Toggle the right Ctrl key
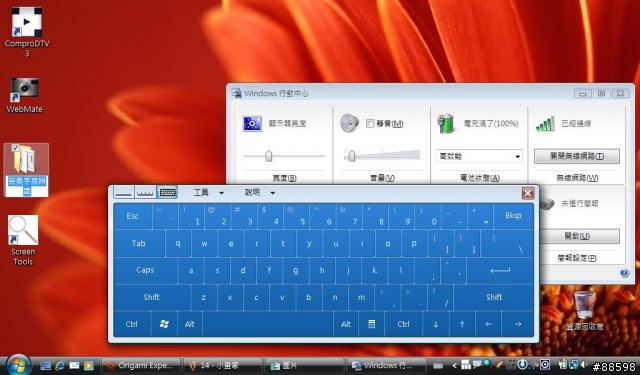 pos(403,324)
